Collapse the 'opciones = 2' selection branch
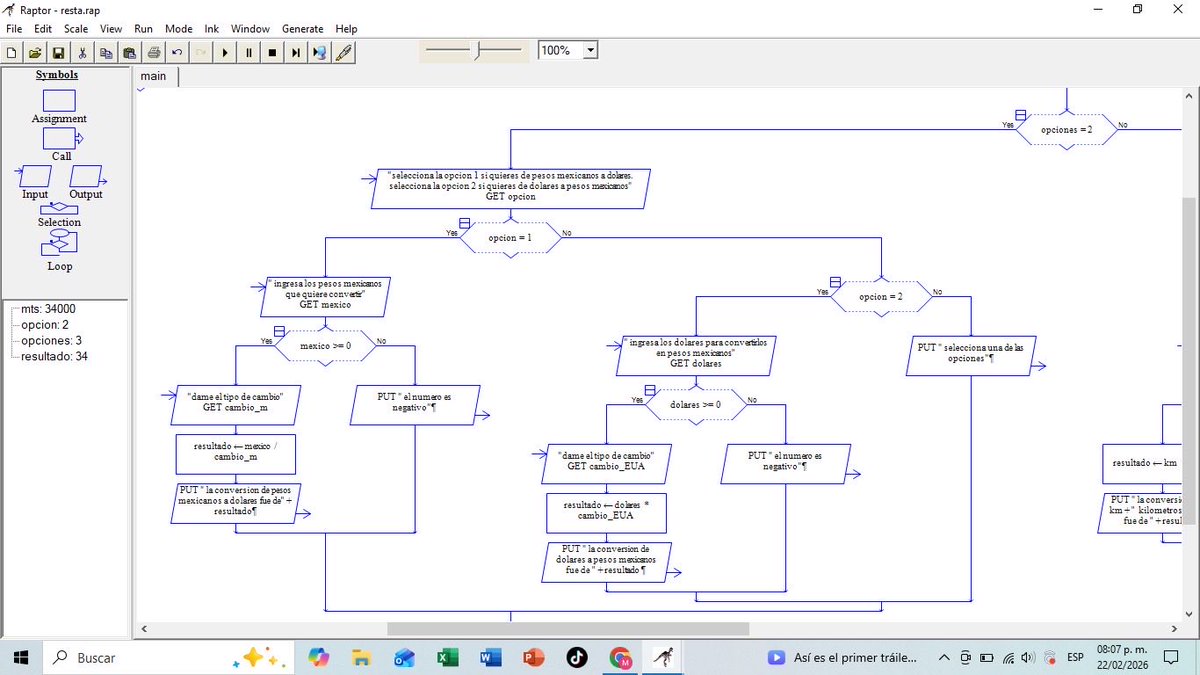The width and height of the screenshot is (1200, 675). [x=1020, y=114]
